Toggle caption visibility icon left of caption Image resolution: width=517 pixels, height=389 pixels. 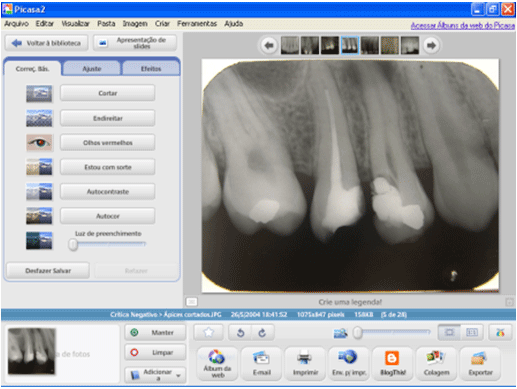(x=191, y=302)
